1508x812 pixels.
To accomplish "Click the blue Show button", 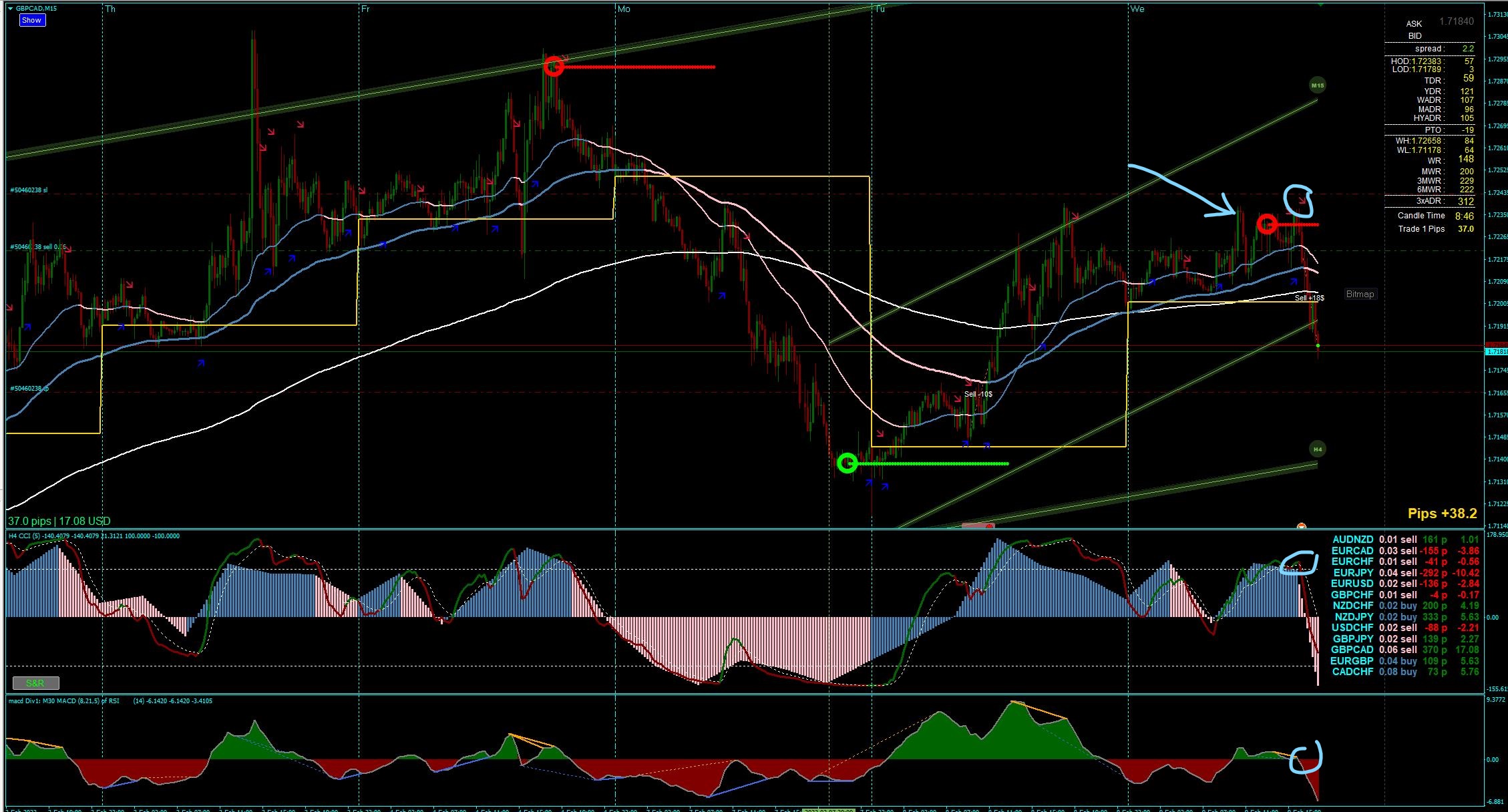I will point(31,20).
